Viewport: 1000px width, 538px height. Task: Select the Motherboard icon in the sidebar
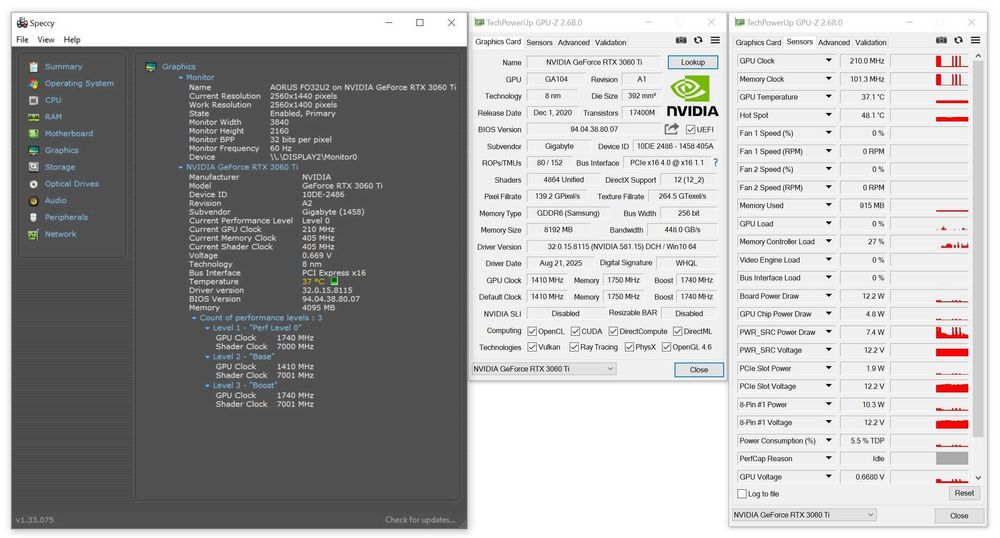(34, 134)
